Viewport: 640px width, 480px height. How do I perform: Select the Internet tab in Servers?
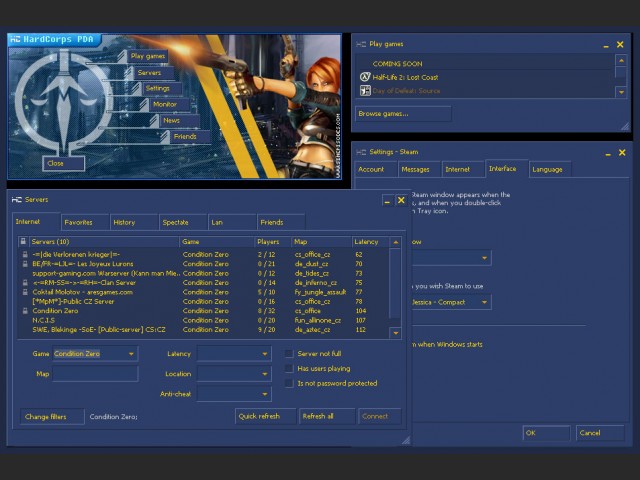tap(36, 222)
